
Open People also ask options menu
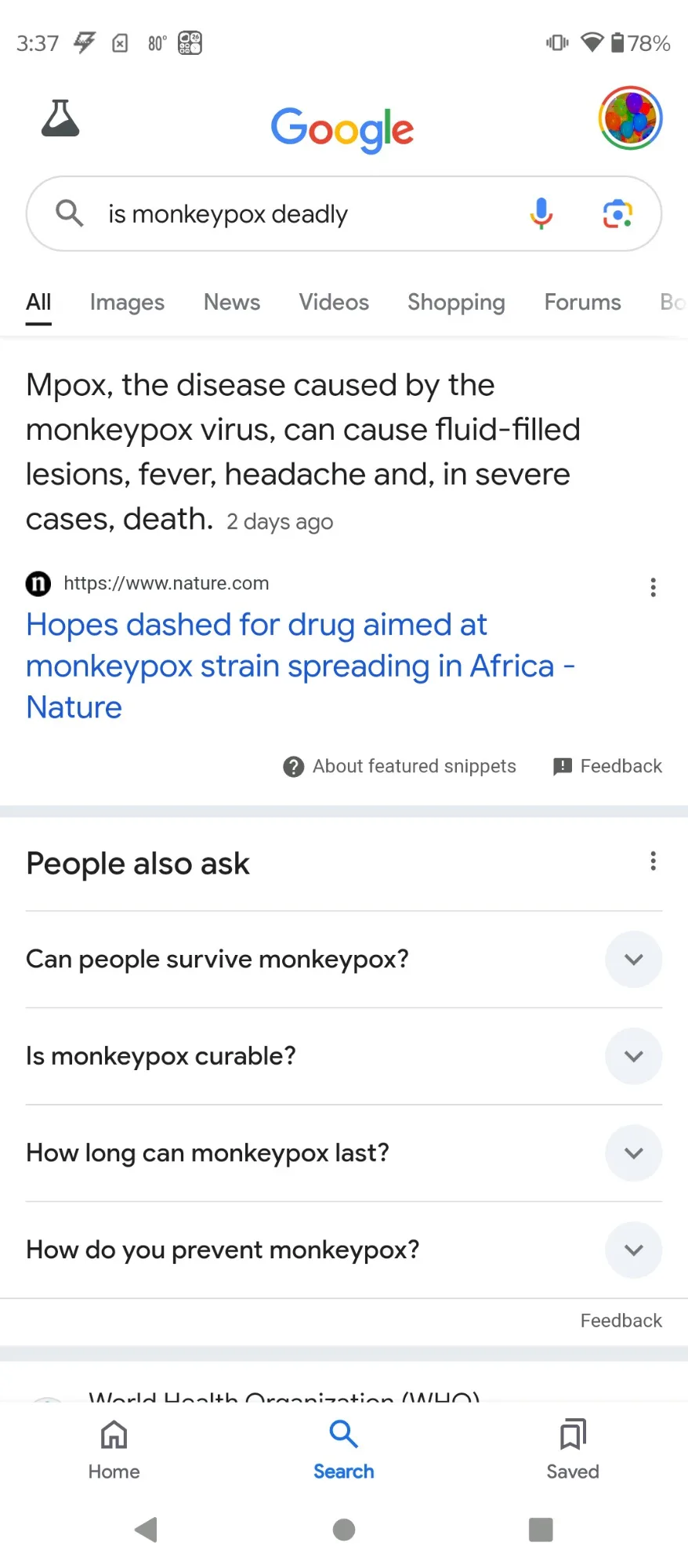(653, 862)
